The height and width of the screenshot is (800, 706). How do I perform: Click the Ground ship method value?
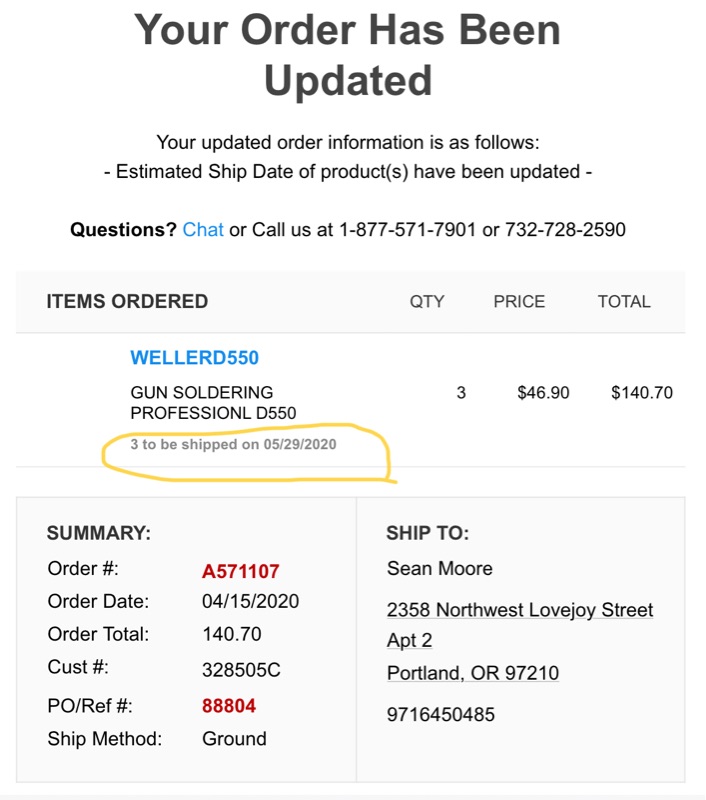(234, 739)
